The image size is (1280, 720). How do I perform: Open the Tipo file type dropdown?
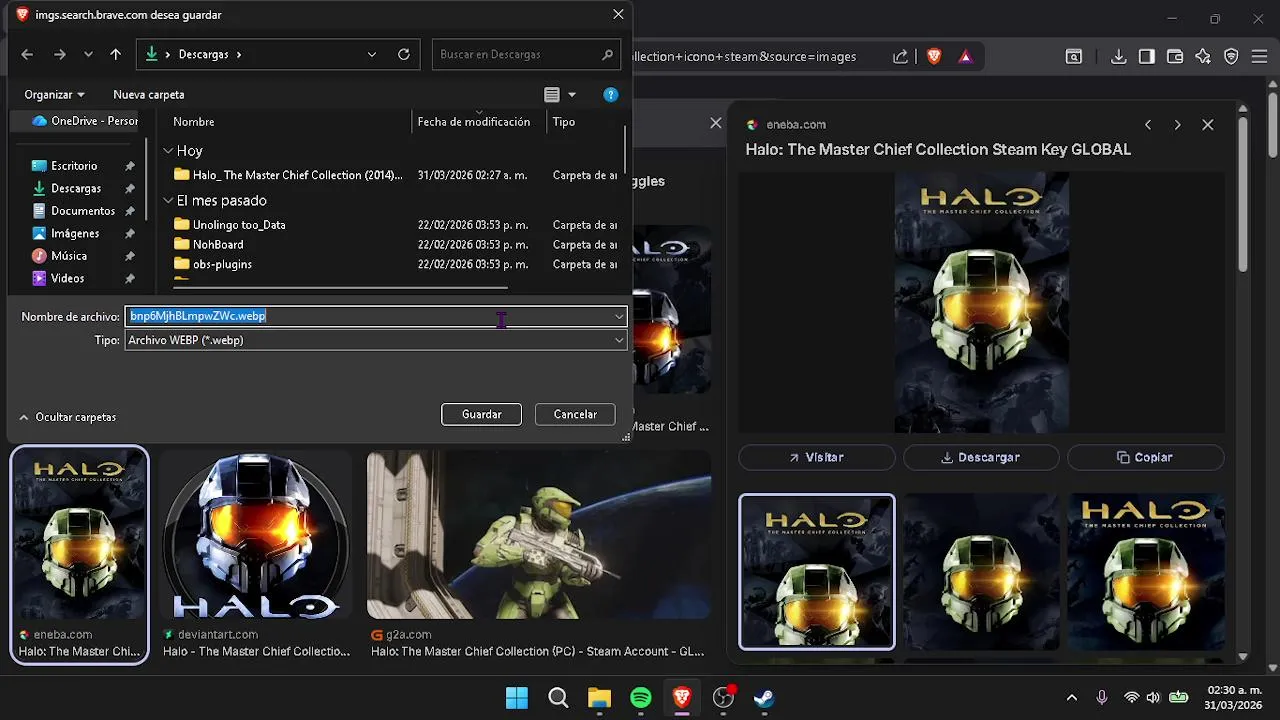click(376, 340)
